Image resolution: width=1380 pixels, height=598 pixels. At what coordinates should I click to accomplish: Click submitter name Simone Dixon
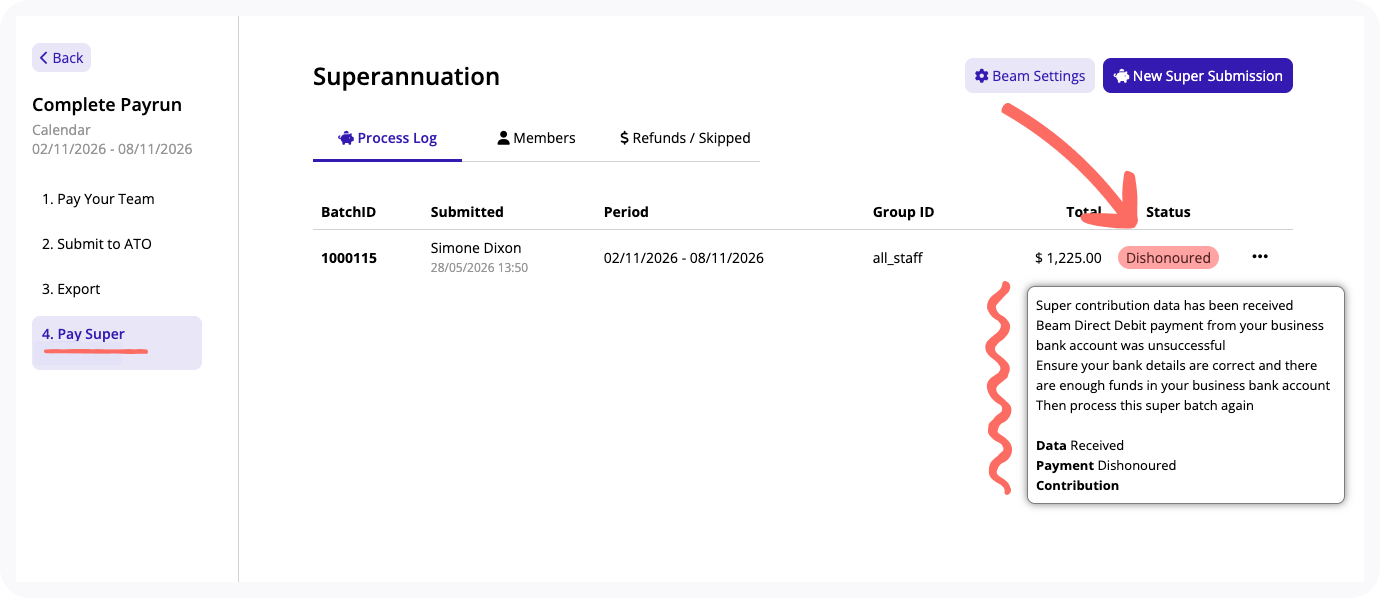click(476, 248)
